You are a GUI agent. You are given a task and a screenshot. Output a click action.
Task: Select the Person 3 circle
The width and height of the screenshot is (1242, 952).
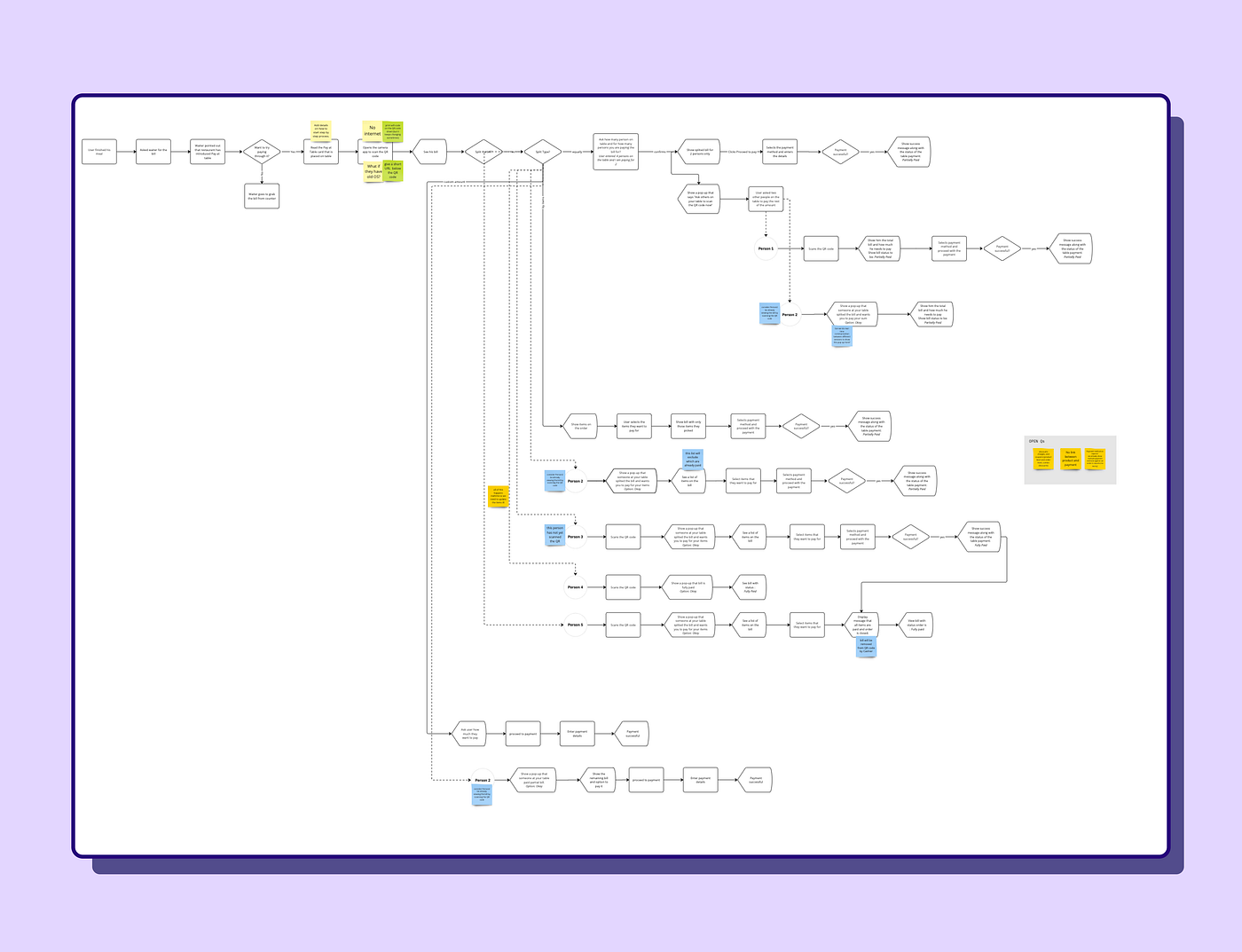click(x=576, y=537)
